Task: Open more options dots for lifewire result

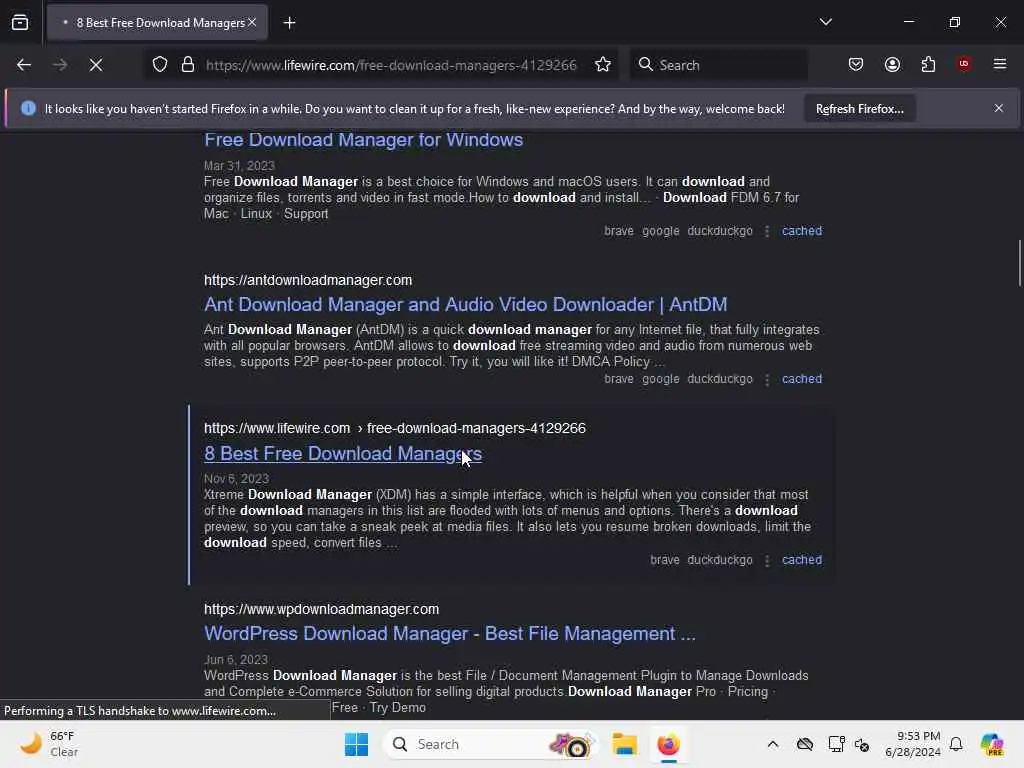Action: [x=767, y=560]
